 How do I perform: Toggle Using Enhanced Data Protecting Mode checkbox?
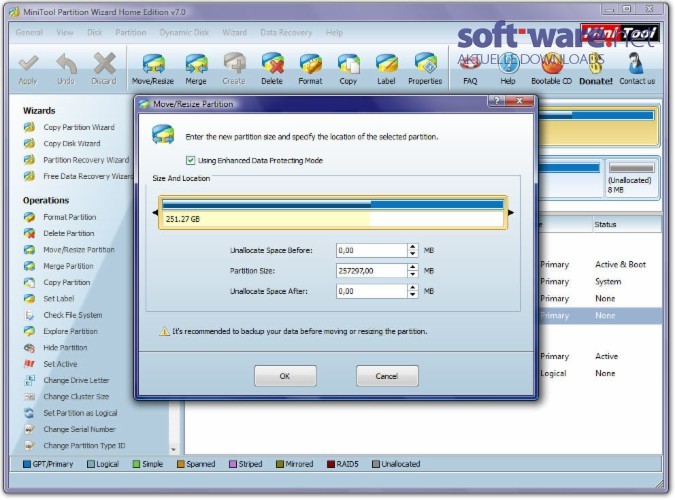coord(190,161)
